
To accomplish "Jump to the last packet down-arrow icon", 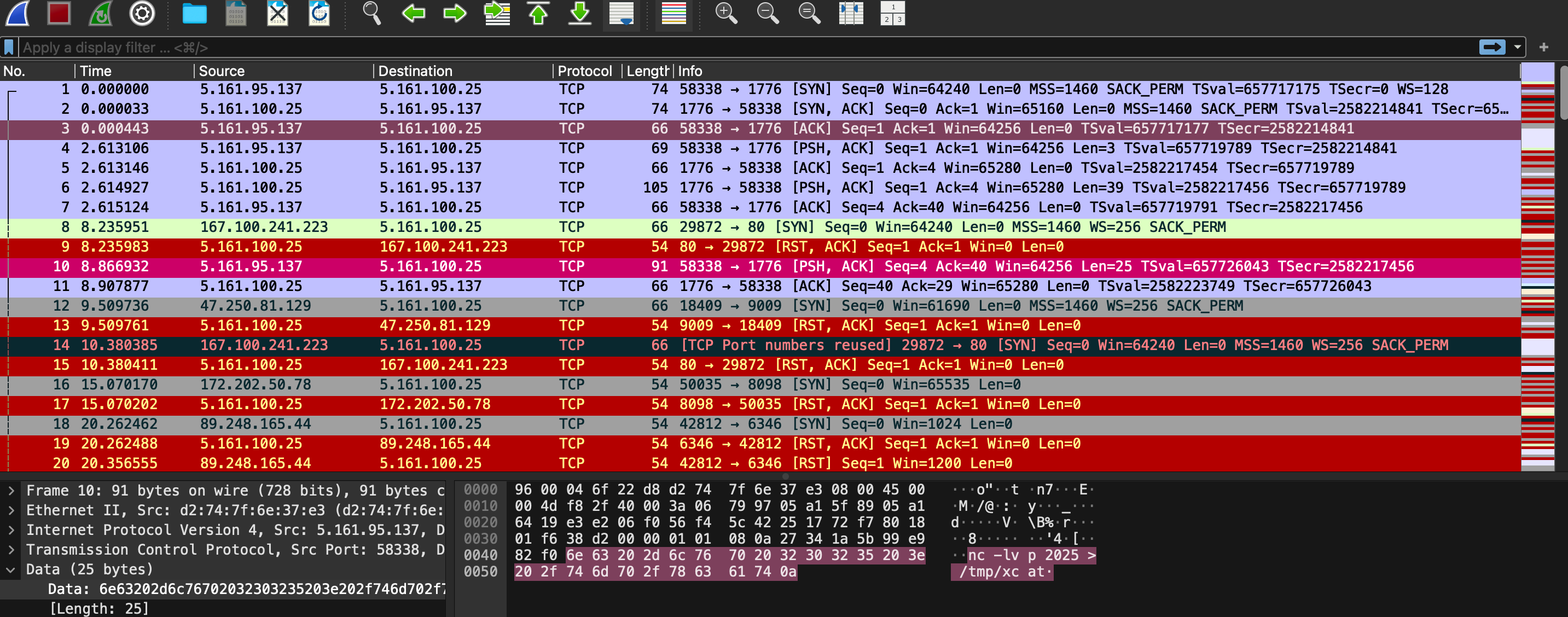I will pyautogui.click(x=579, y=13).
